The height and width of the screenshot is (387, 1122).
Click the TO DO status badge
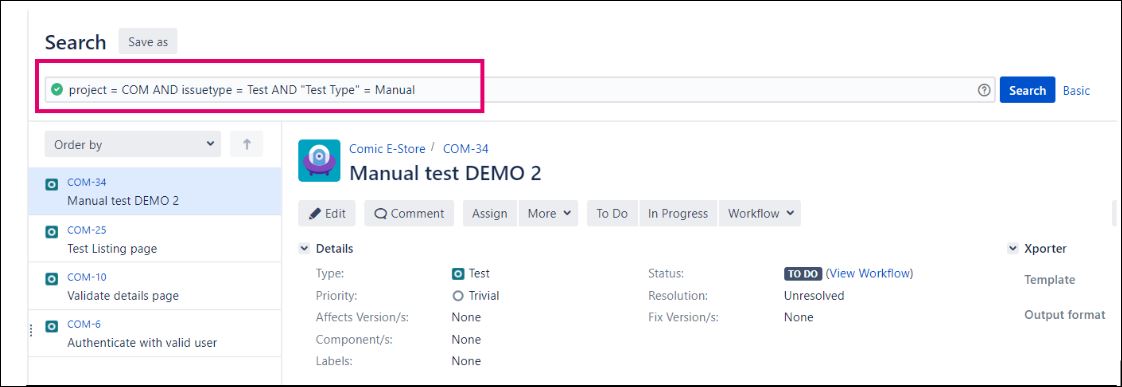pos(802,274)
